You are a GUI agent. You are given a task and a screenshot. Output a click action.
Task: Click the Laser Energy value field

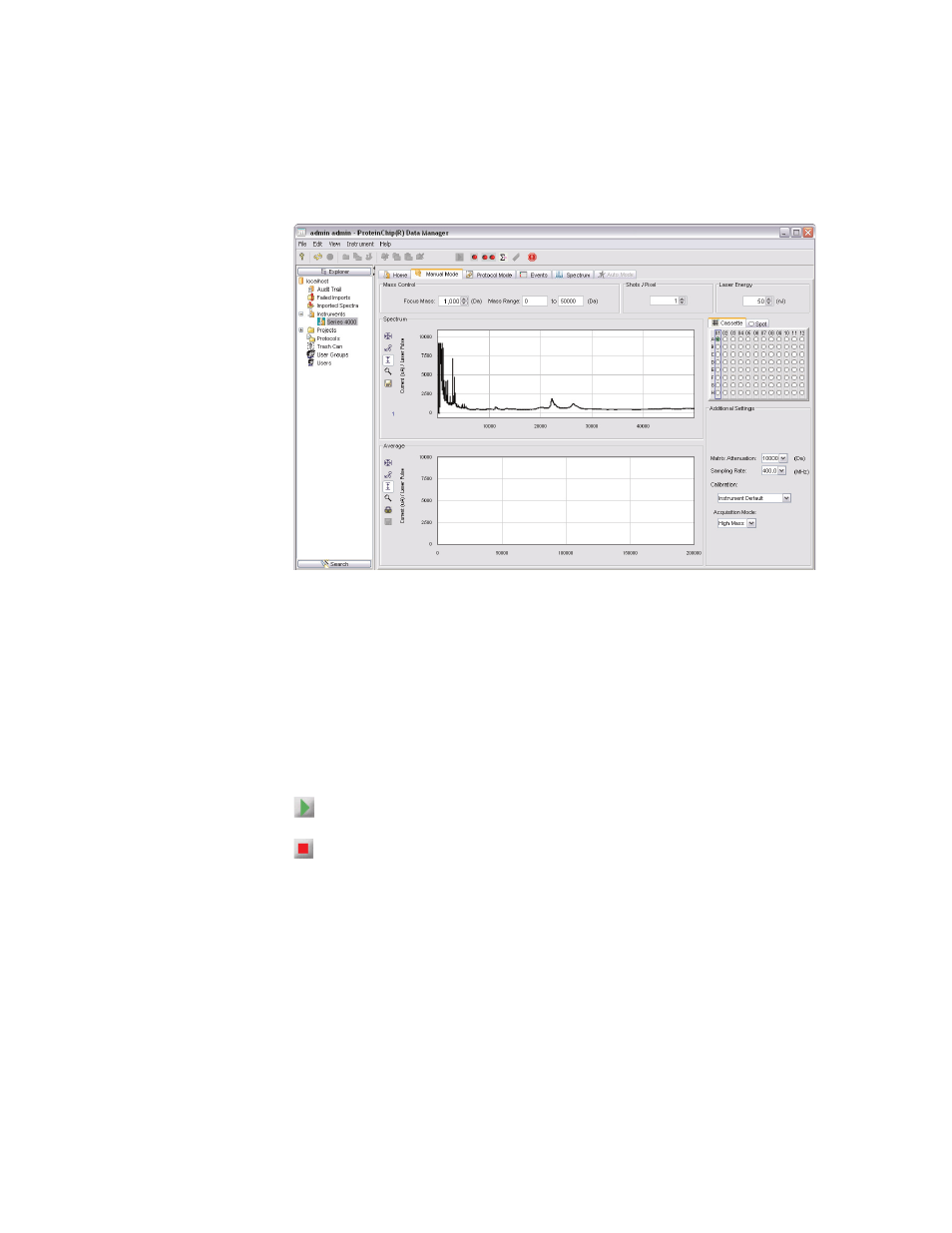[754, 301]
